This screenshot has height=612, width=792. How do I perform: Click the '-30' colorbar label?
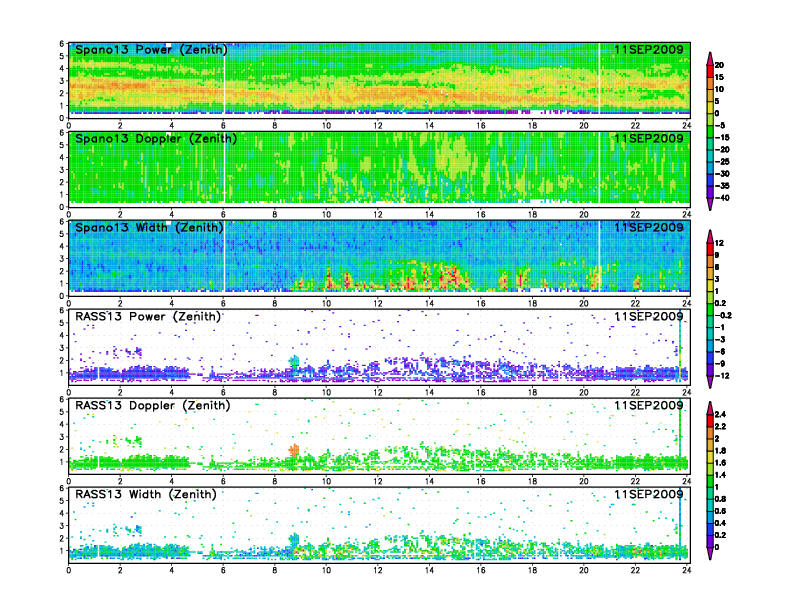point(722,174)
